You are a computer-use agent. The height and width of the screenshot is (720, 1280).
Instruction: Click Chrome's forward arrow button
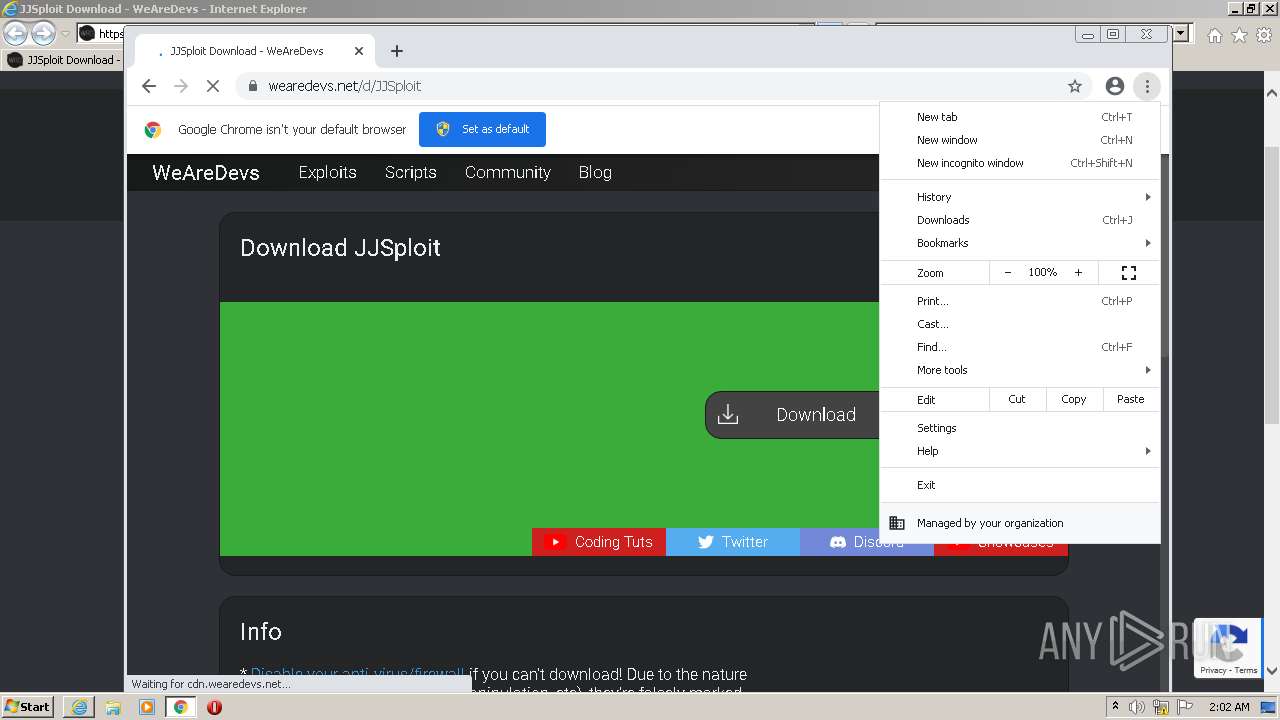coord(181,86)
